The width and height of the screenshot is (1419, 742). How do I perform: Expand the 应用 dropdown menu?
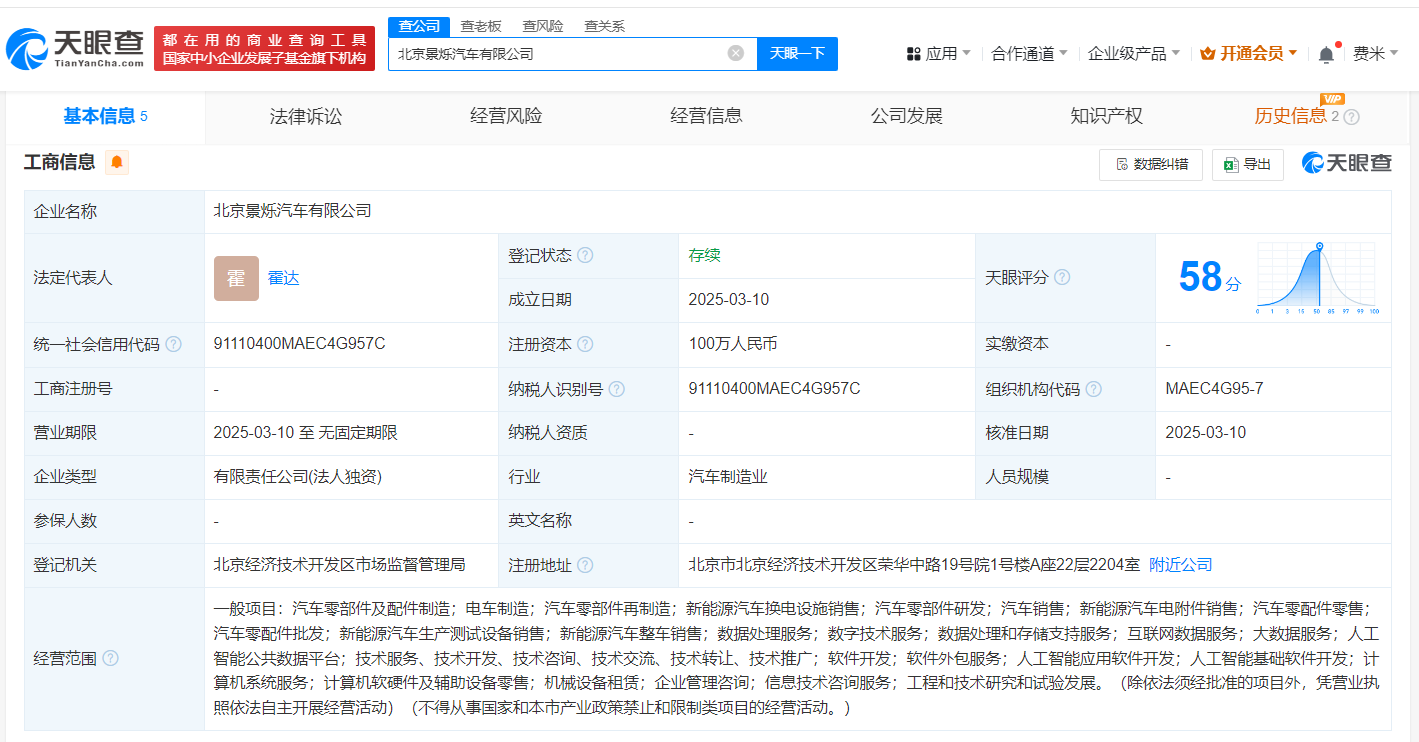939,53
